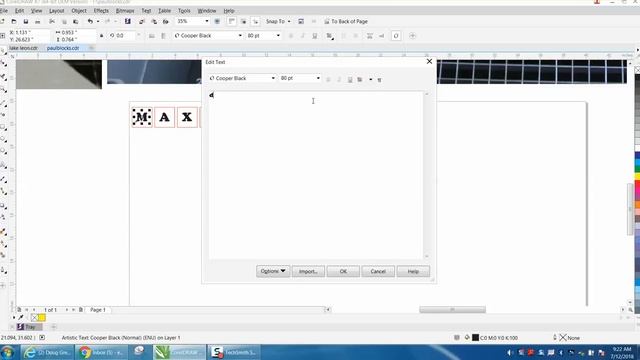Select the letter M text object on canvas

click(142, 117)
